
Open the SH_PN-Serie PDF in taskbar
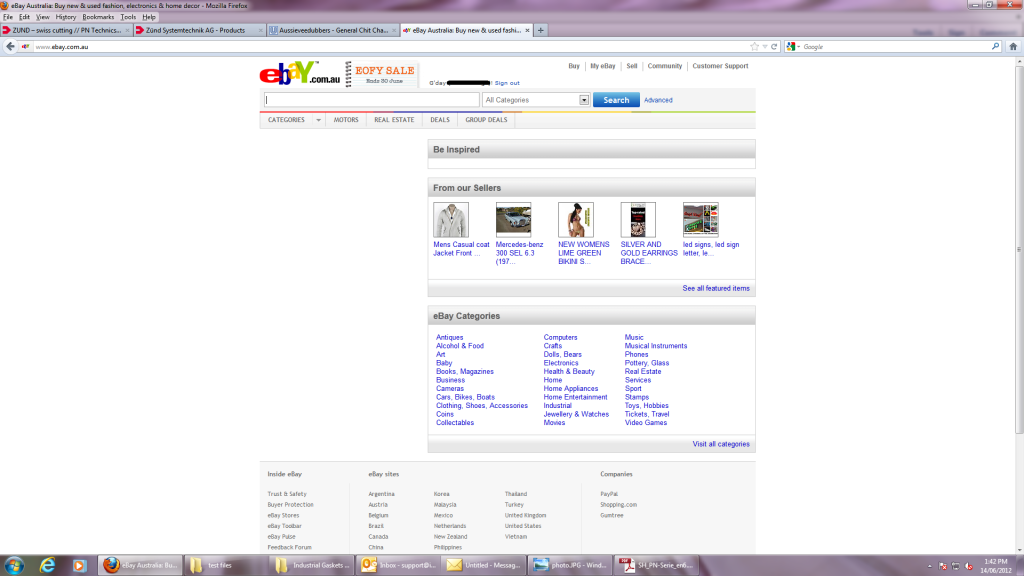(656, 565)
